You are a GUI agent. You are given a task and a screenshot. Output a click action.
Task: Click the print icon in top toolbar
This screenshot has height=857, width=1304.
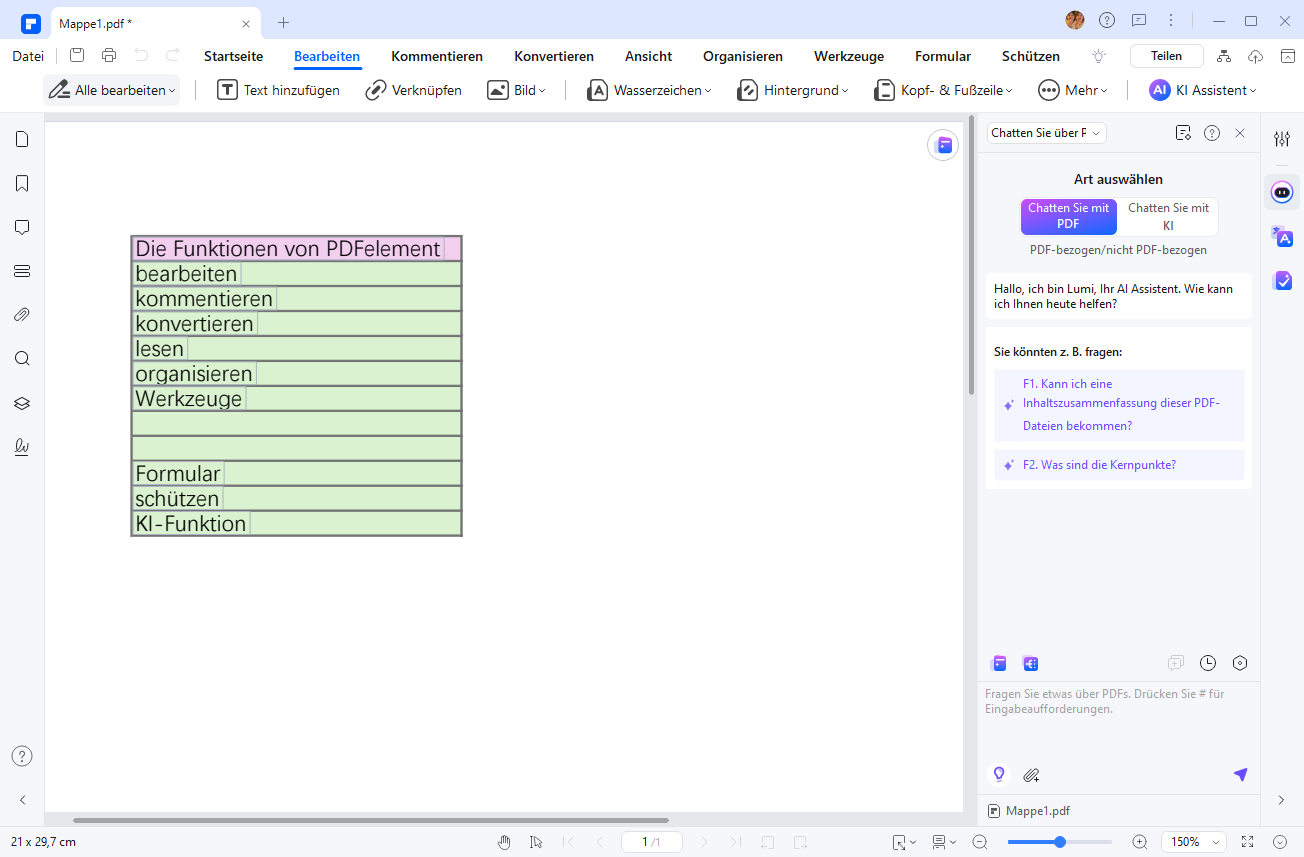click(109, 56)
